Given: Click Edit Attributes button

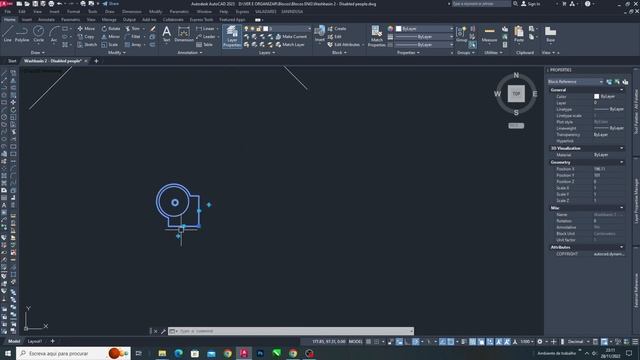Looking at the screenshot, I should 344,44.
